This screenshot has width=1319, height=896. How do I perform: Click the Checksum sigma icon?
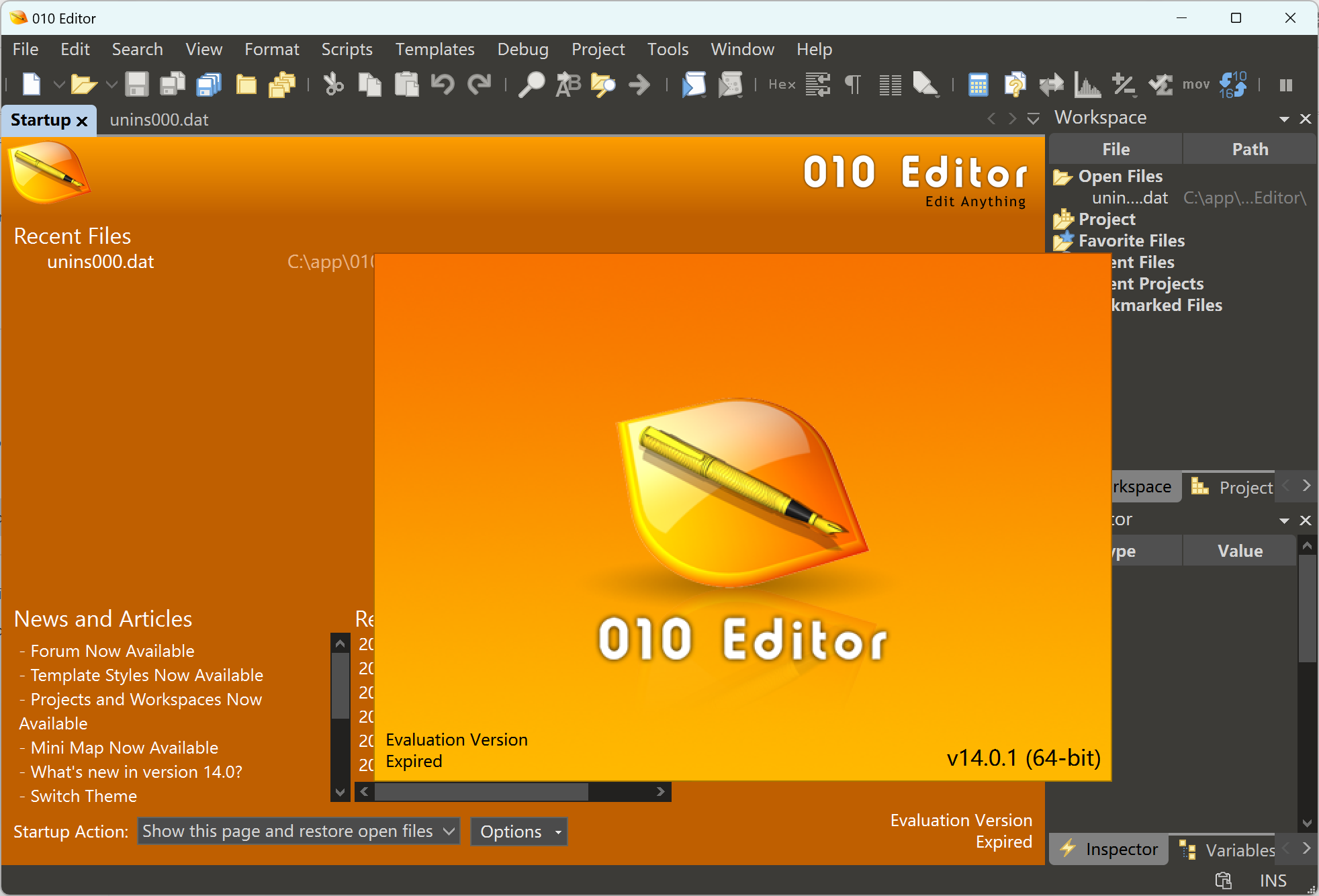tap(1160, 85)
